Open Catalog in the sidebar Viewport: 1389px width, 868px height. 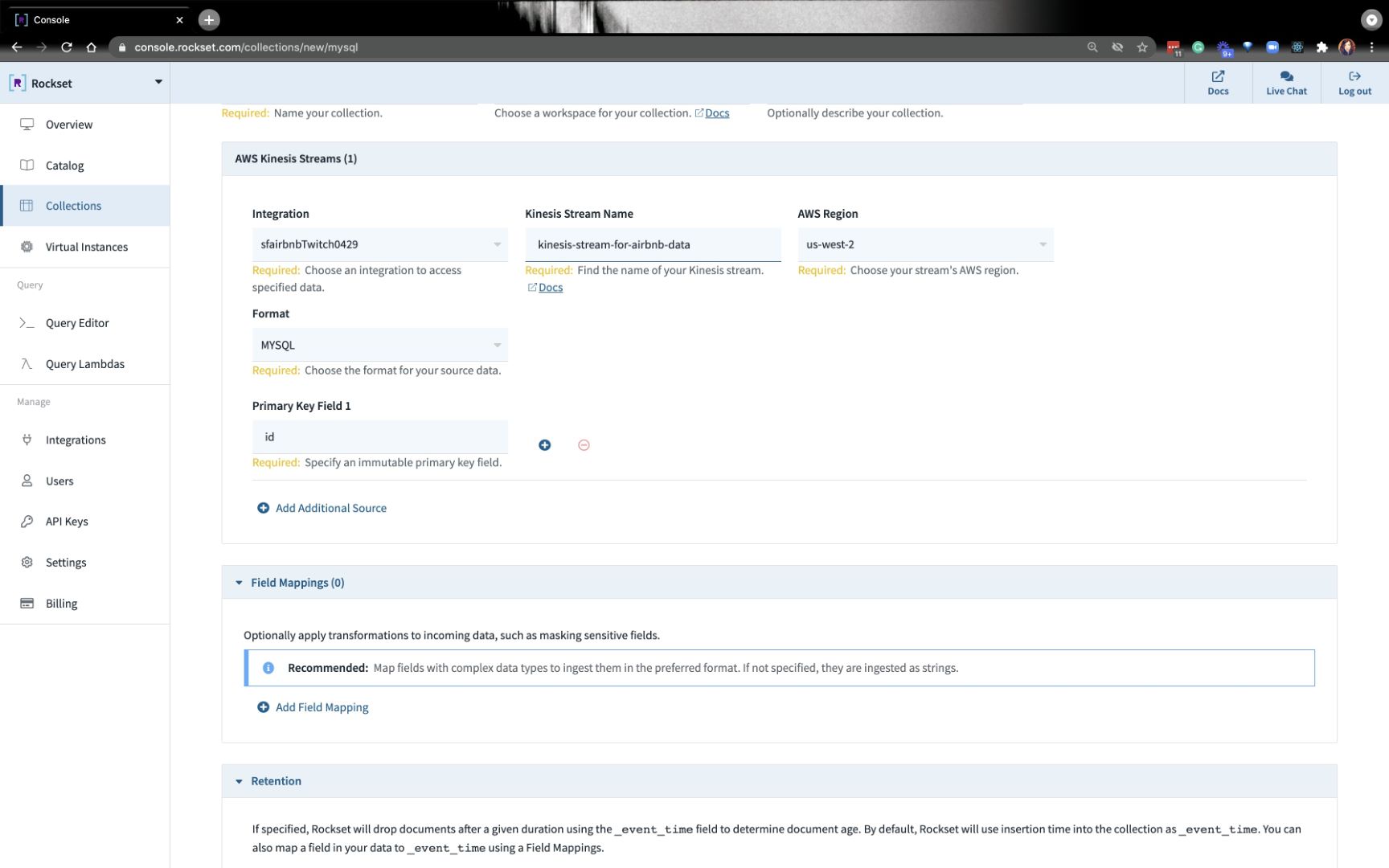click(x=85, y=166)
